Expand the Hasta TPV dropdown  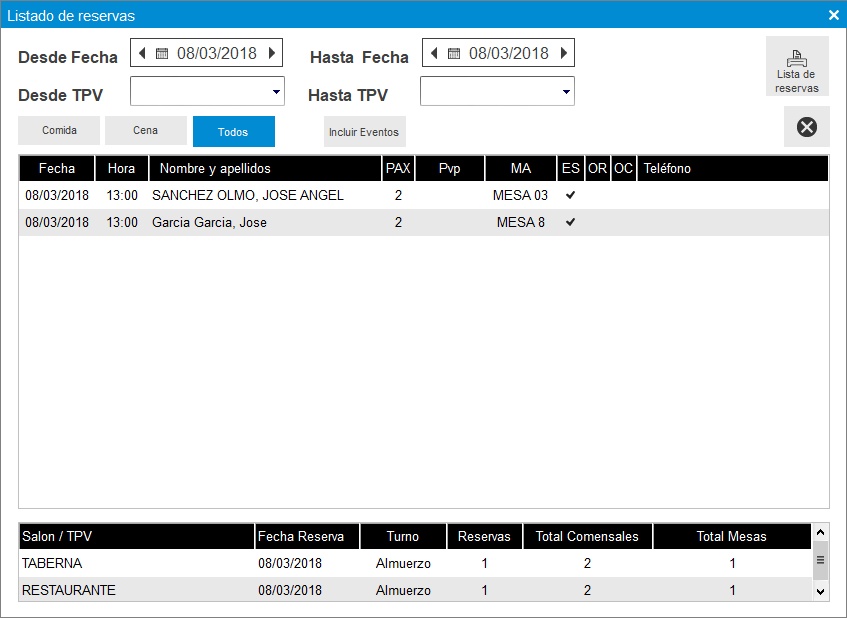coord(566,92)
